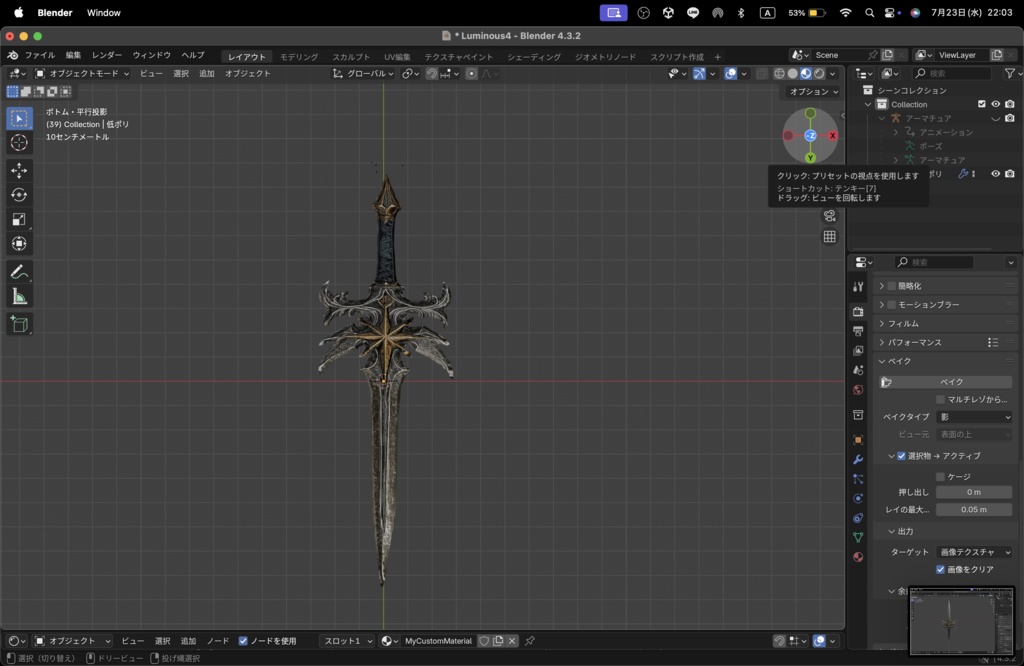Switch to the orthographic grid view icon
This screenshot has width=1024, height=666.
click(x=829, y=237)
